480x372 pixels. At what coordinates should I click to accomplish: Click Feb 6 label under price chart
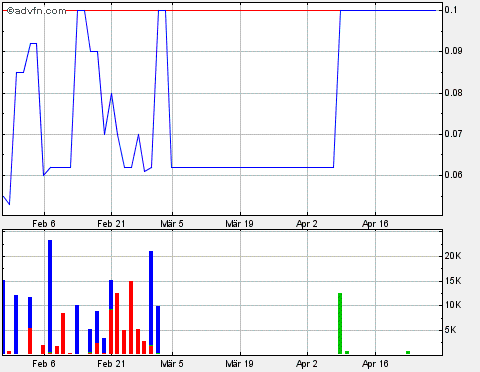[x=44, y=224]
